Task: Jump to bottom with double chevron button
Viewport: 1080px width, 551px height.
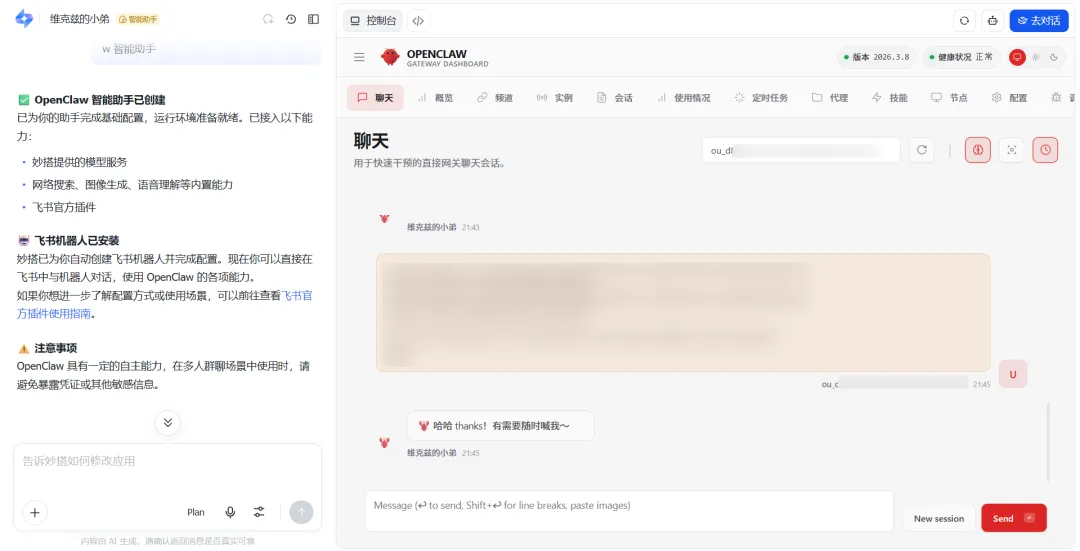Action: tap(167, 422)
